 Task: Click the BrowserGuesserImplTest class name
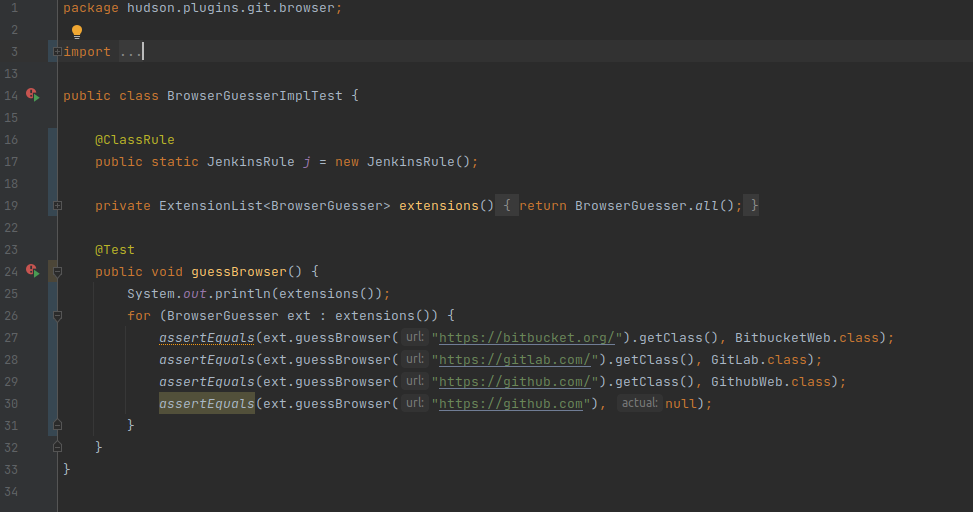(254, 96)
